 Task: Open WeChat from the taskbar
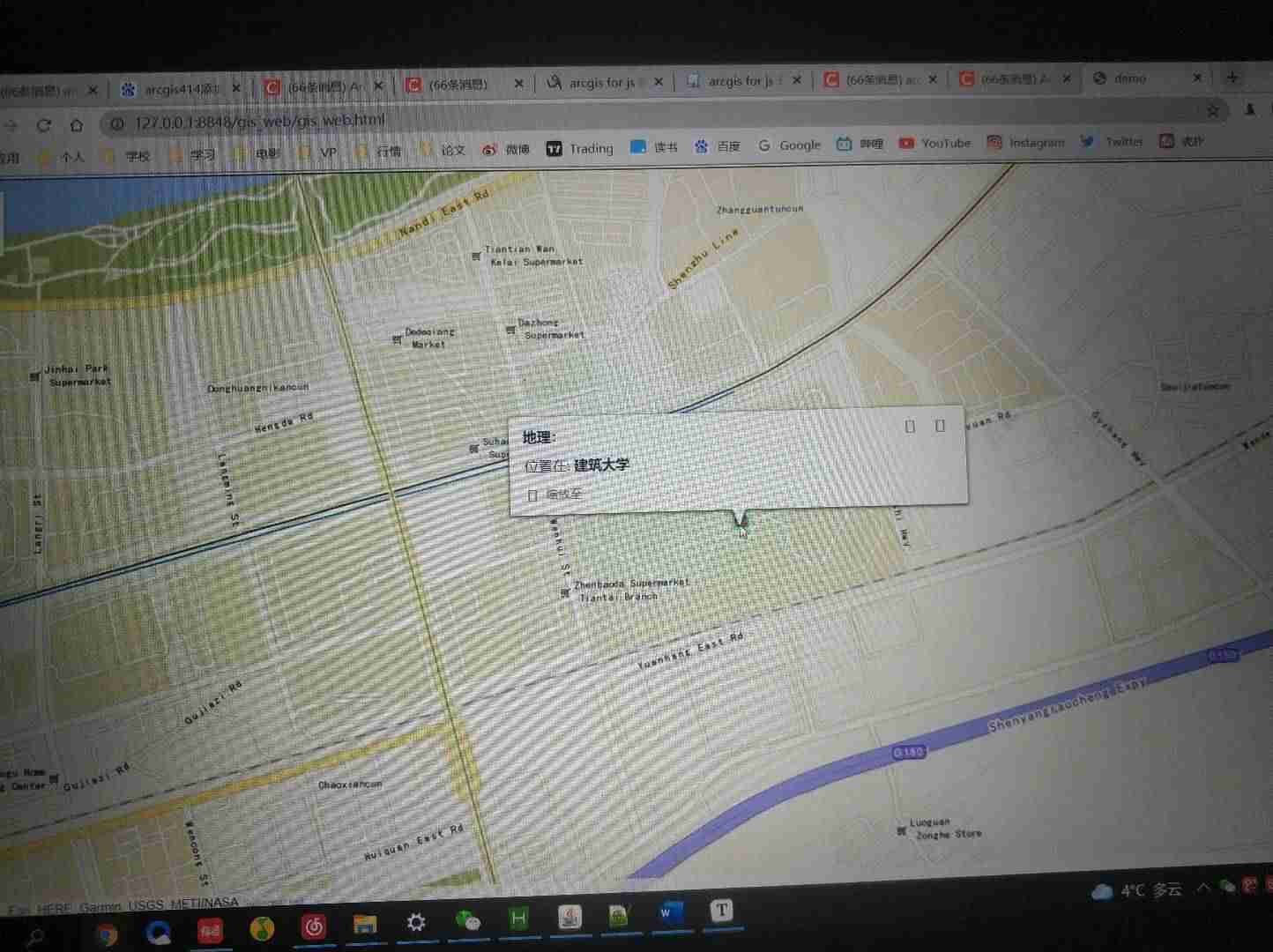coord(468,922)
